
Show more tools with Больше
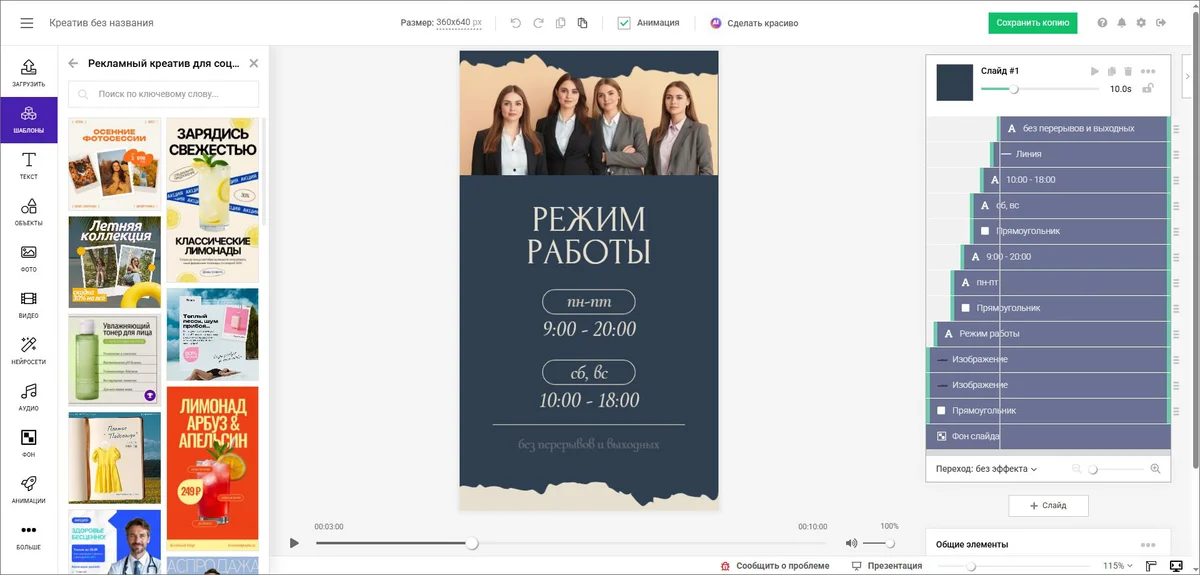(28, 536)
